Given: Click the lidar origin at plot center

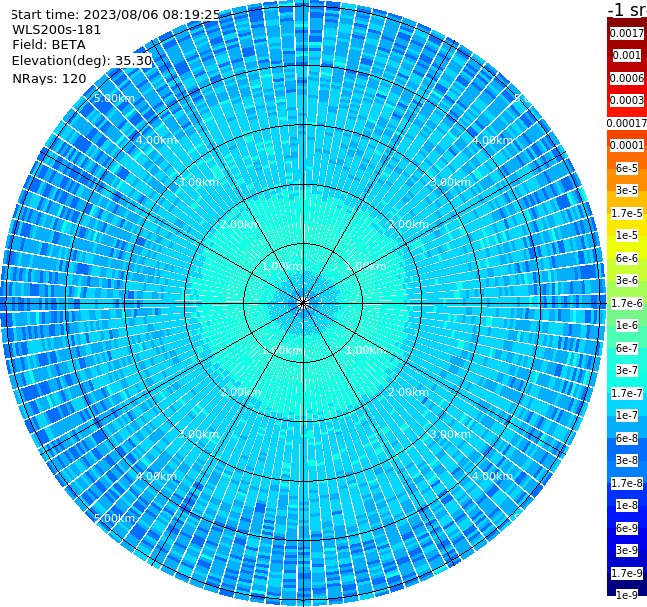Looking at the screenshot, I should (303, 304).
